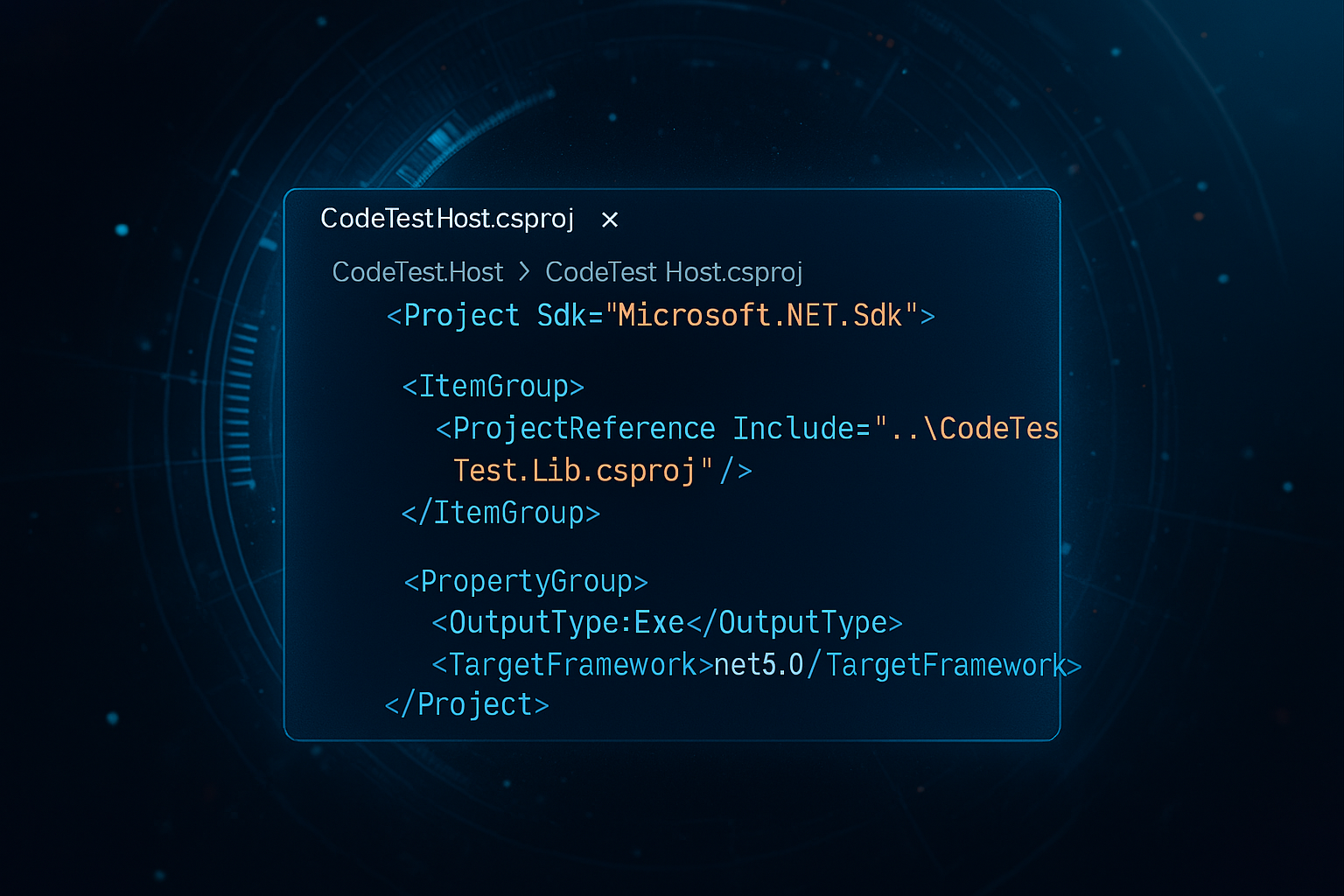Click the opening ItemGroup tag
The height and width of the screenshot is (896, 1344).
pyautogui.click(x=493, y=386)
